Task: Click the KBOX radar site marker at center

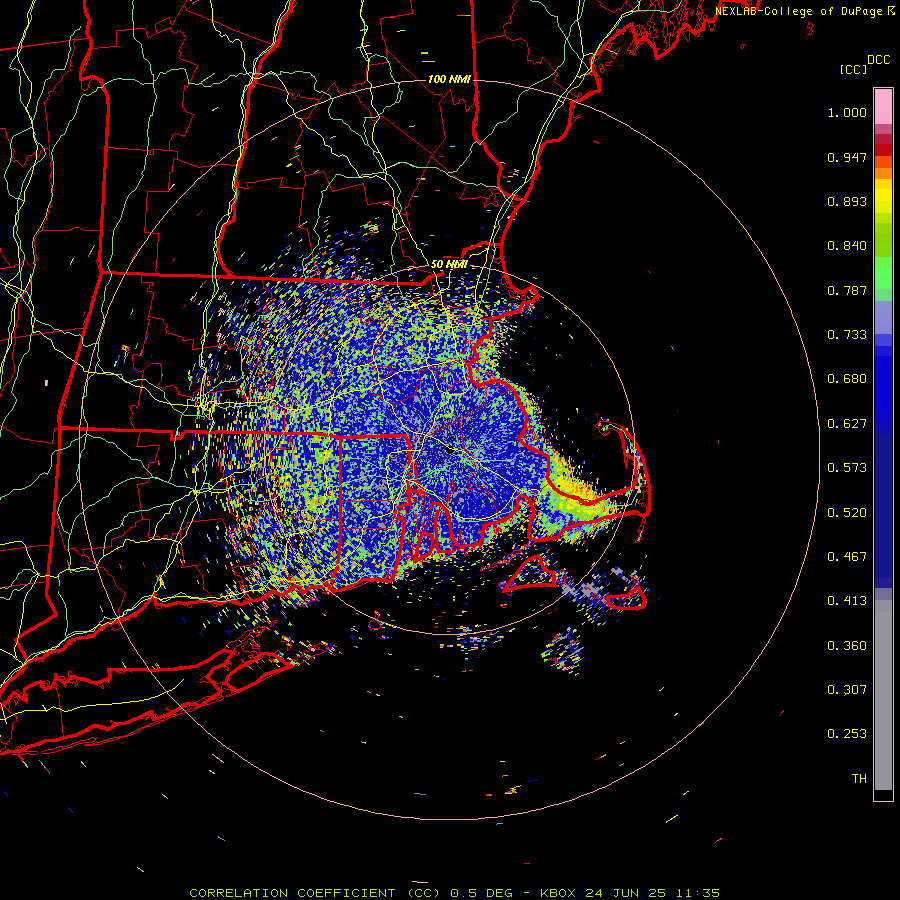Action: (450, 451)
